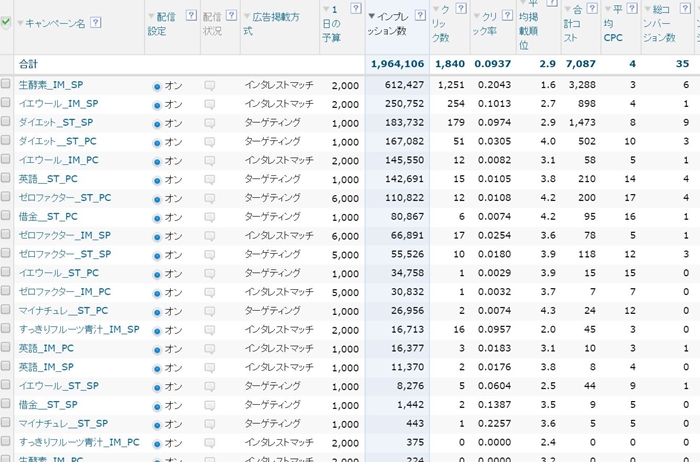Open the イエウール_IM_SP campaign link
700x462 pixels.
point(58,104)
